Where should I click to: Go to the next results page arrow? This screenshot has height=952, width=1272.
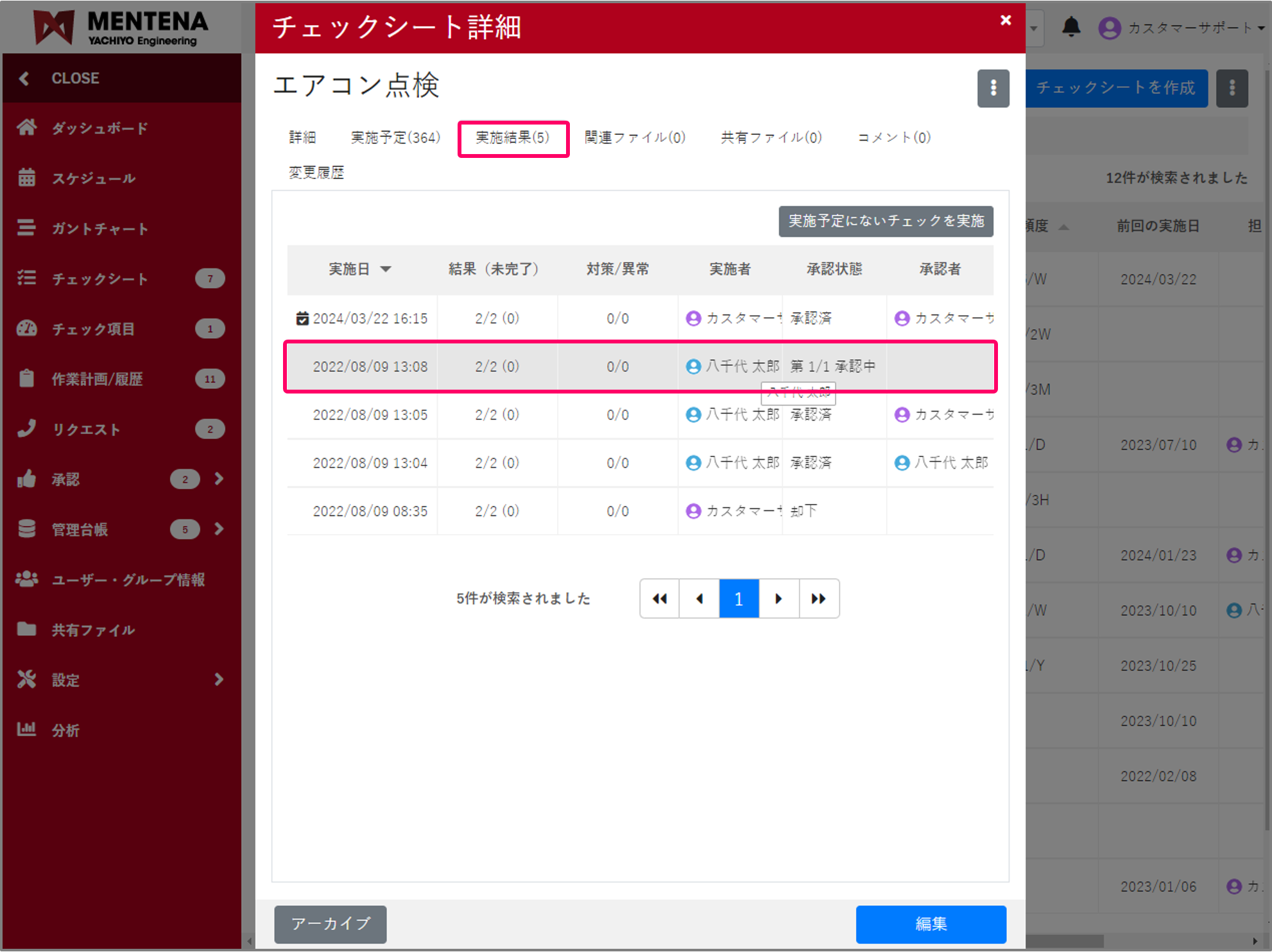tap(778, 598)
